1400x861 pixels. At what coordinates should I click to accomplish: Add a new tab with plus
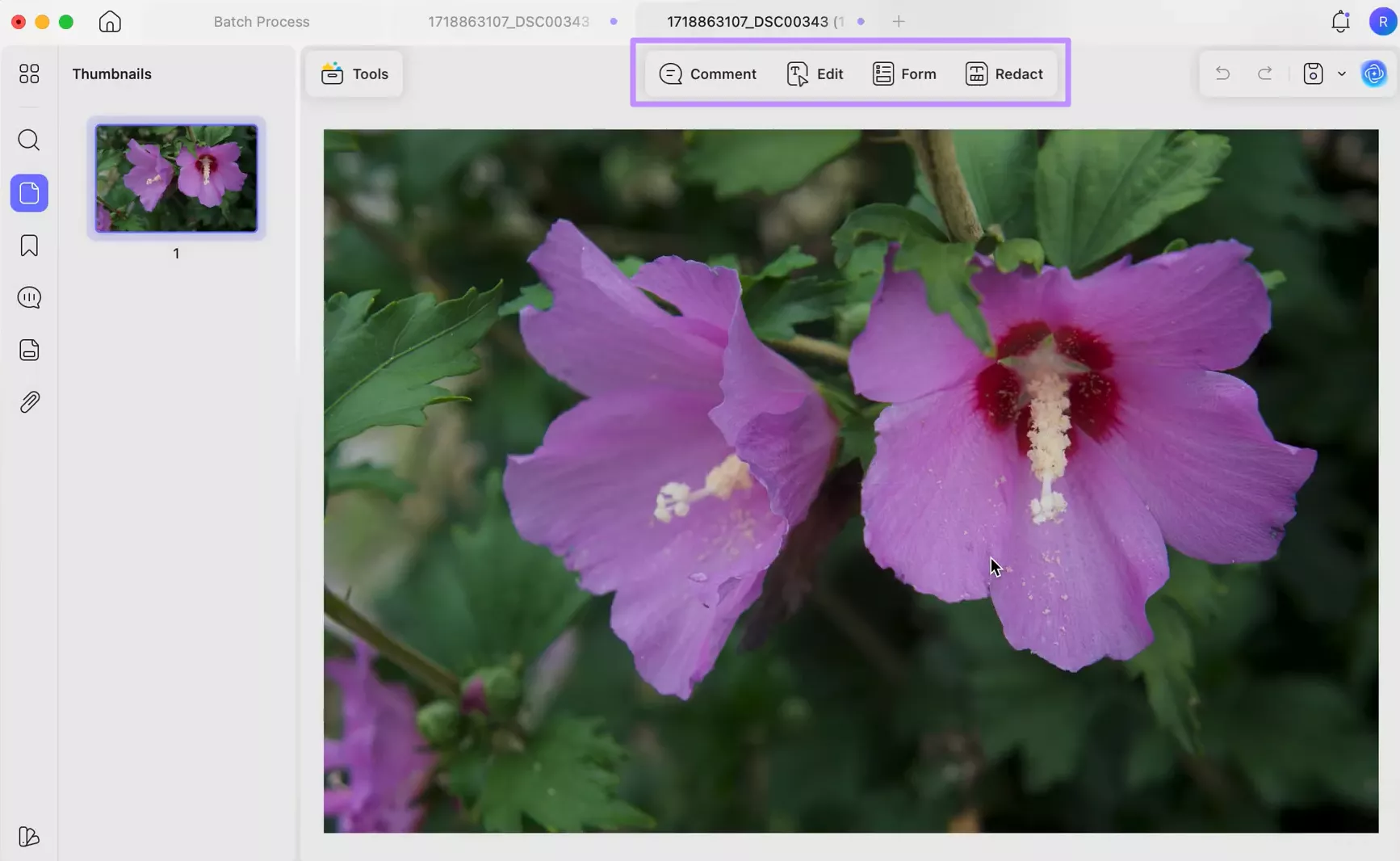click(x=899, y=22)
